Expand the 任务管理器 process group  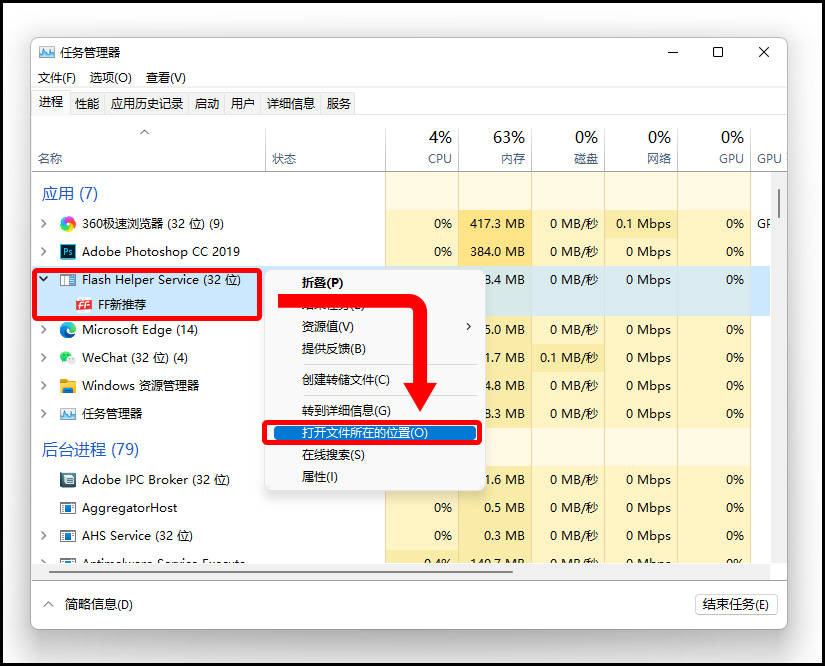44,414
